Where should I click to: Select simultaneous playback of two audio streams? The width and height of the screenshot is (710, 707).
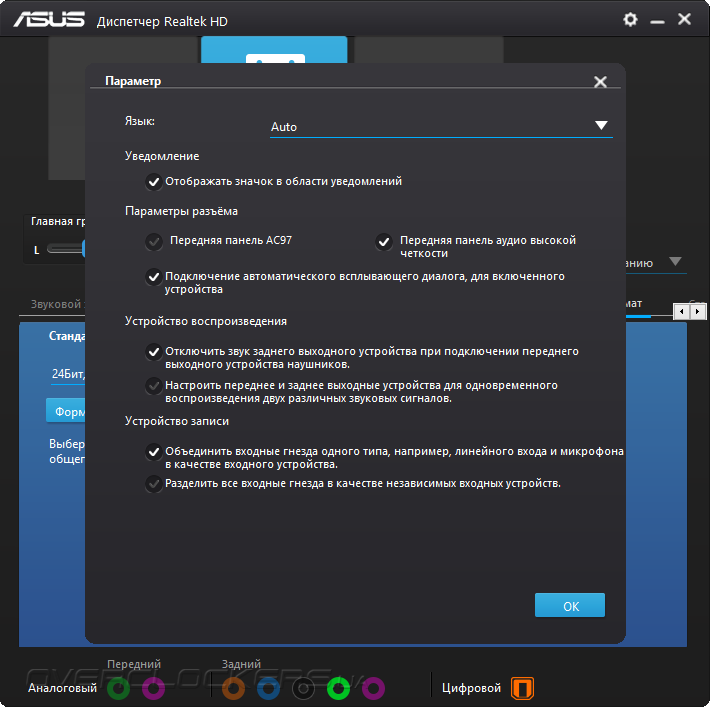154,385
